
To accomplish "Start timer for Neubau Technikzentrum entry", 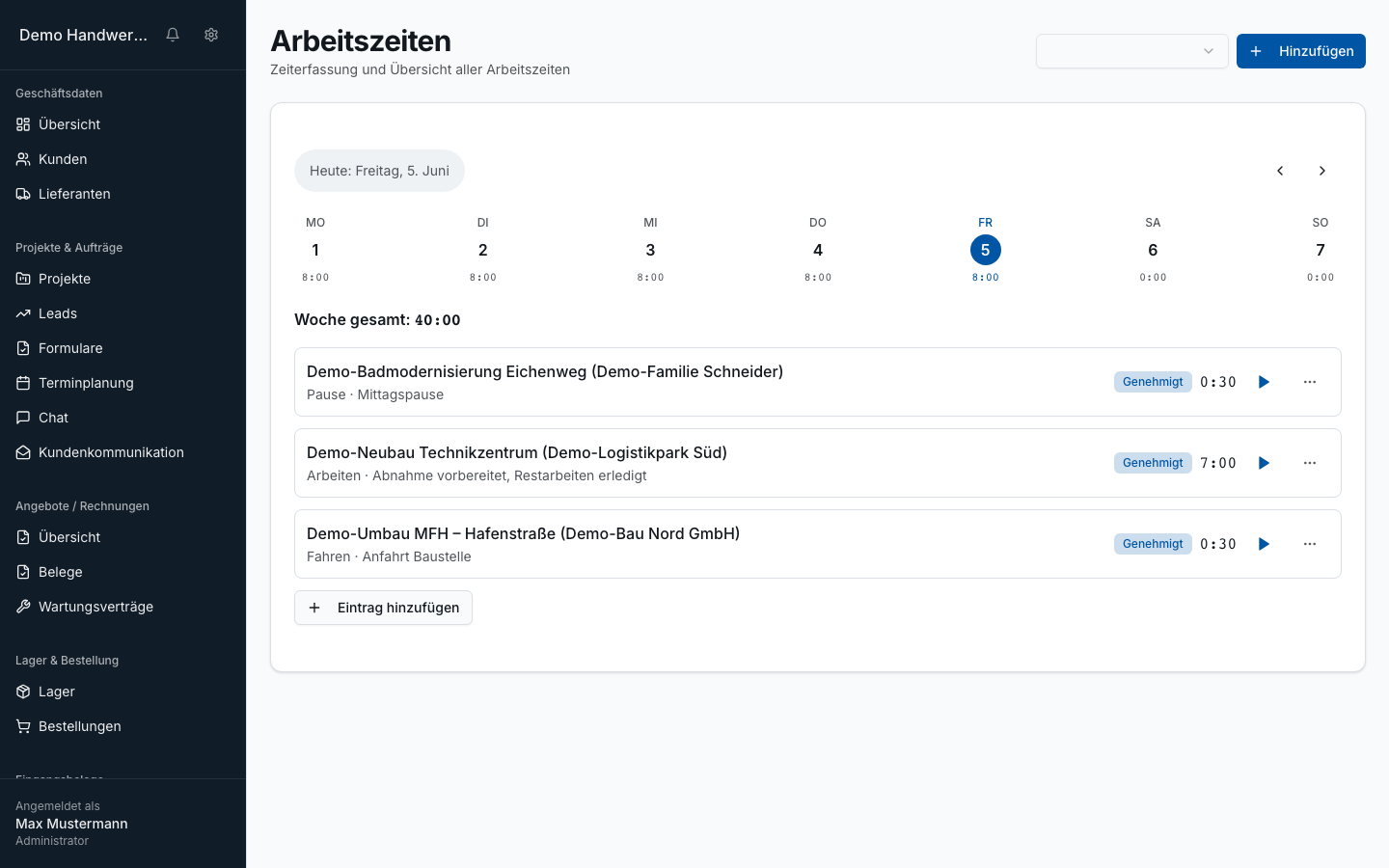I will (x=1264, y=463).
